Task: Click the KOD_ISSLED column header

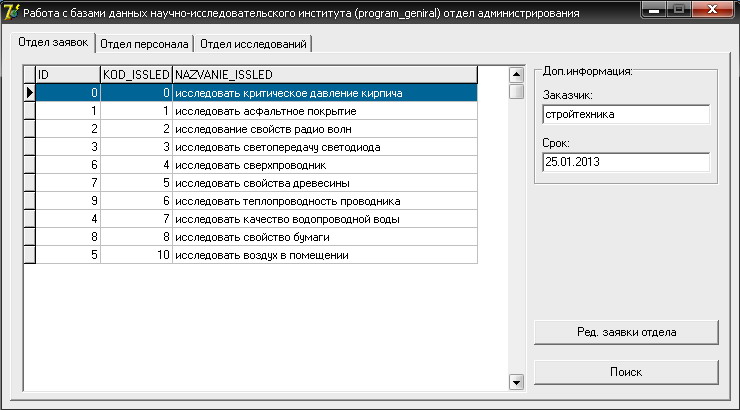Action: click(136, 75)
